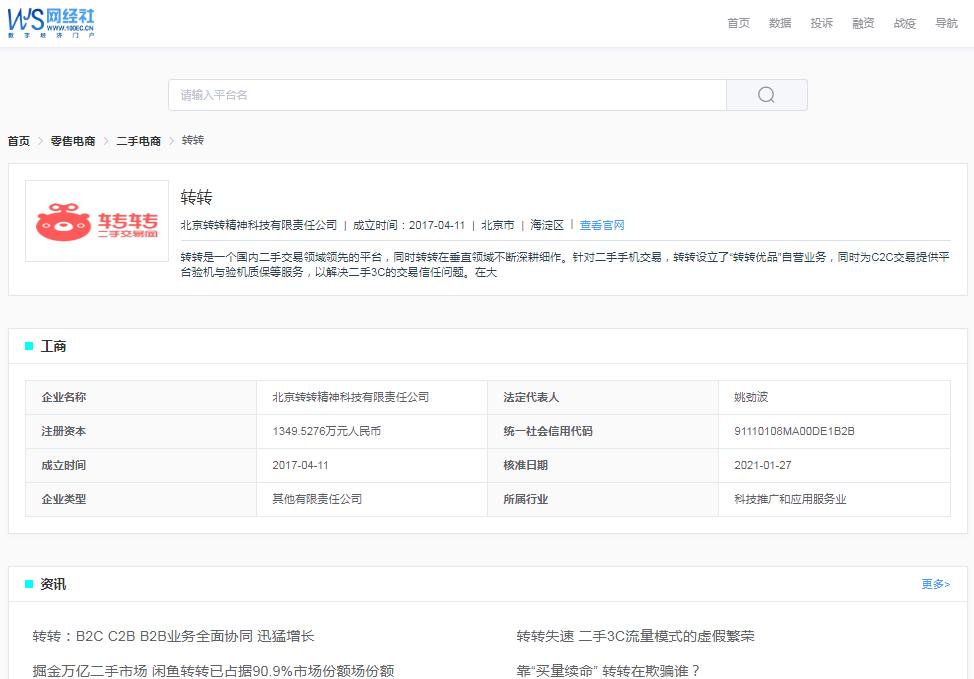
Task: Click the cyan marker beside 工商 section
Action: tap(27, 345)
